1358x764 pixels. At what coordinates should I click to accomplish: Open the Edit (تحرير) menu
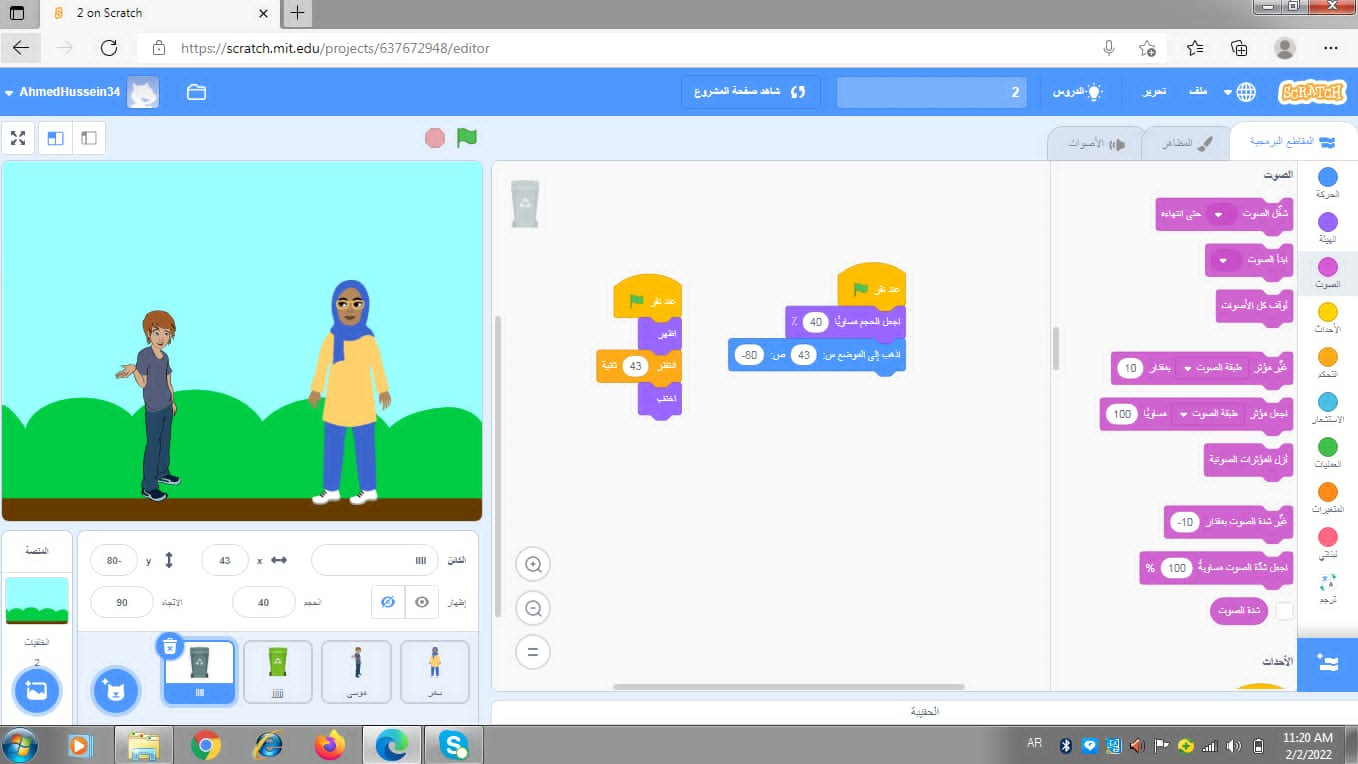pos(1154,92)
